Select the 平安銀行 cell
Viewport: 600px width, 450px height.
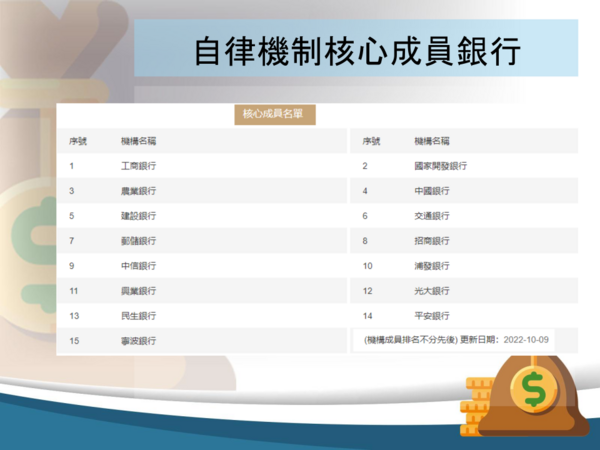(432, 316)
